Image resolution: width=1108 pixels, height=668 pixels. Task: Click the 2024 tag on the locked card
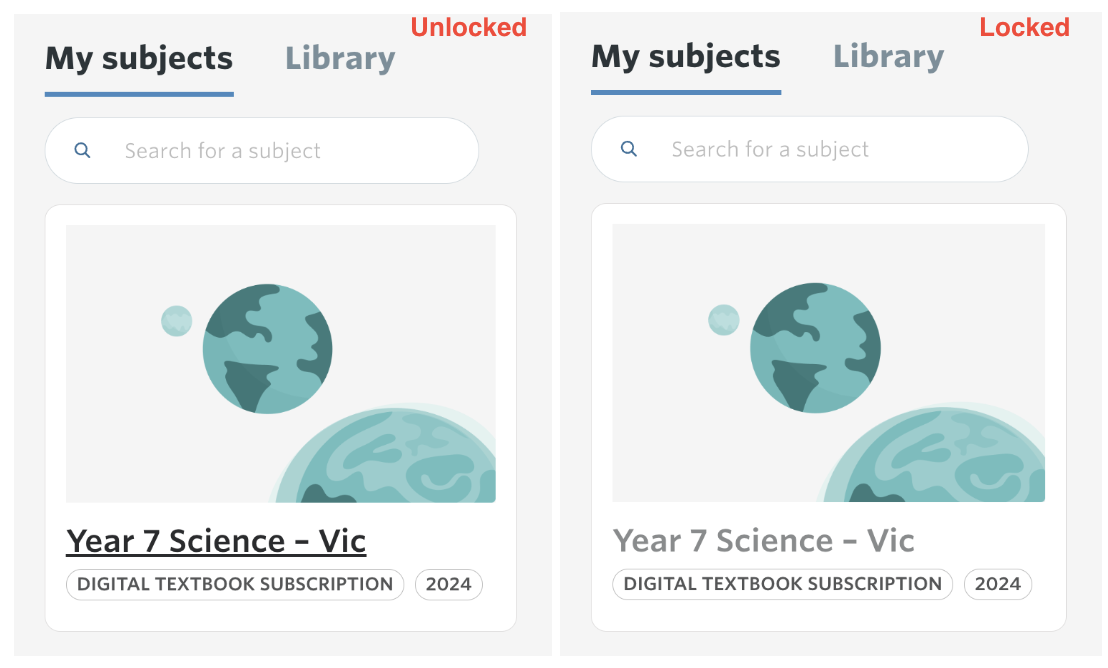pos(998,584)
